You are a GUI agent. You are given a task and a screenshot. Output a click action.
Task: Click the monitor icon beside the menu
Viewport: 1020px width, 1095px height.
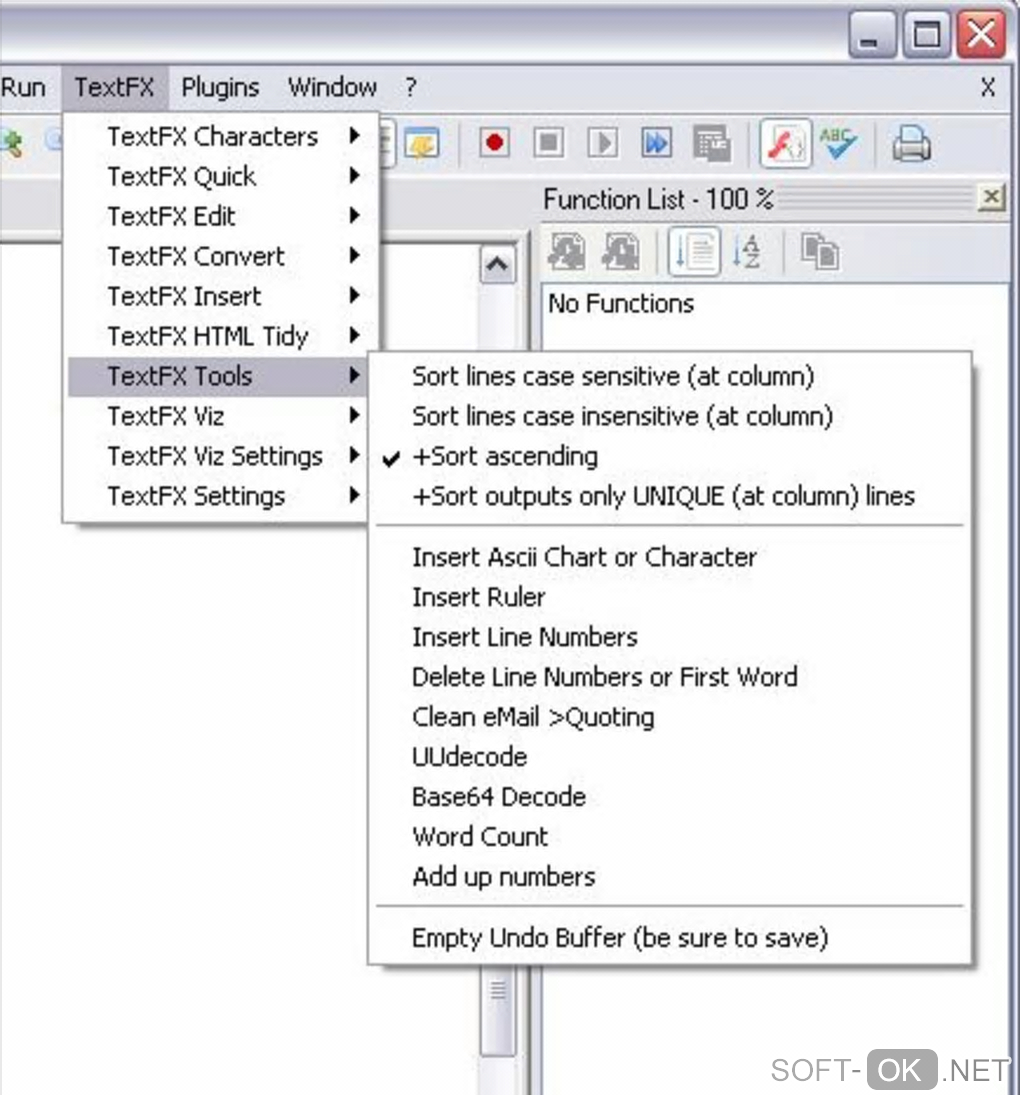421,143
